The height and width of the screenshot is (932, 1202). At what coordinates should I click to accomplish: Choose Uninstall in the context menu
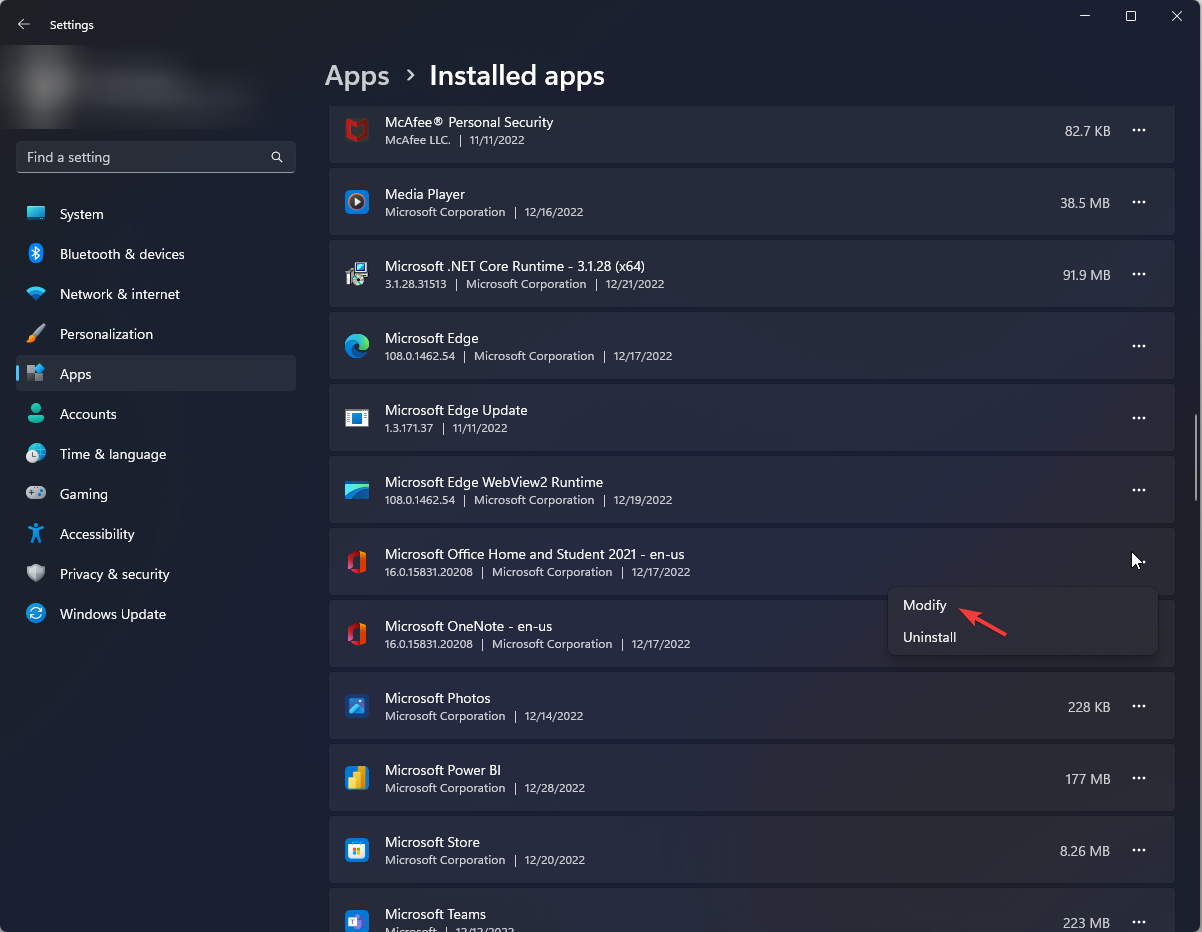1023,637
